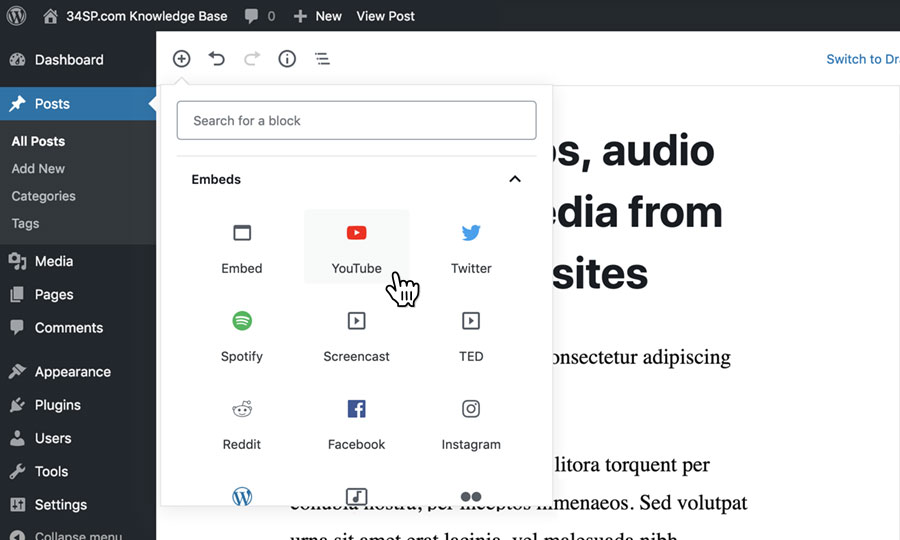Insert the TED embed block

(x=471, y=335)
